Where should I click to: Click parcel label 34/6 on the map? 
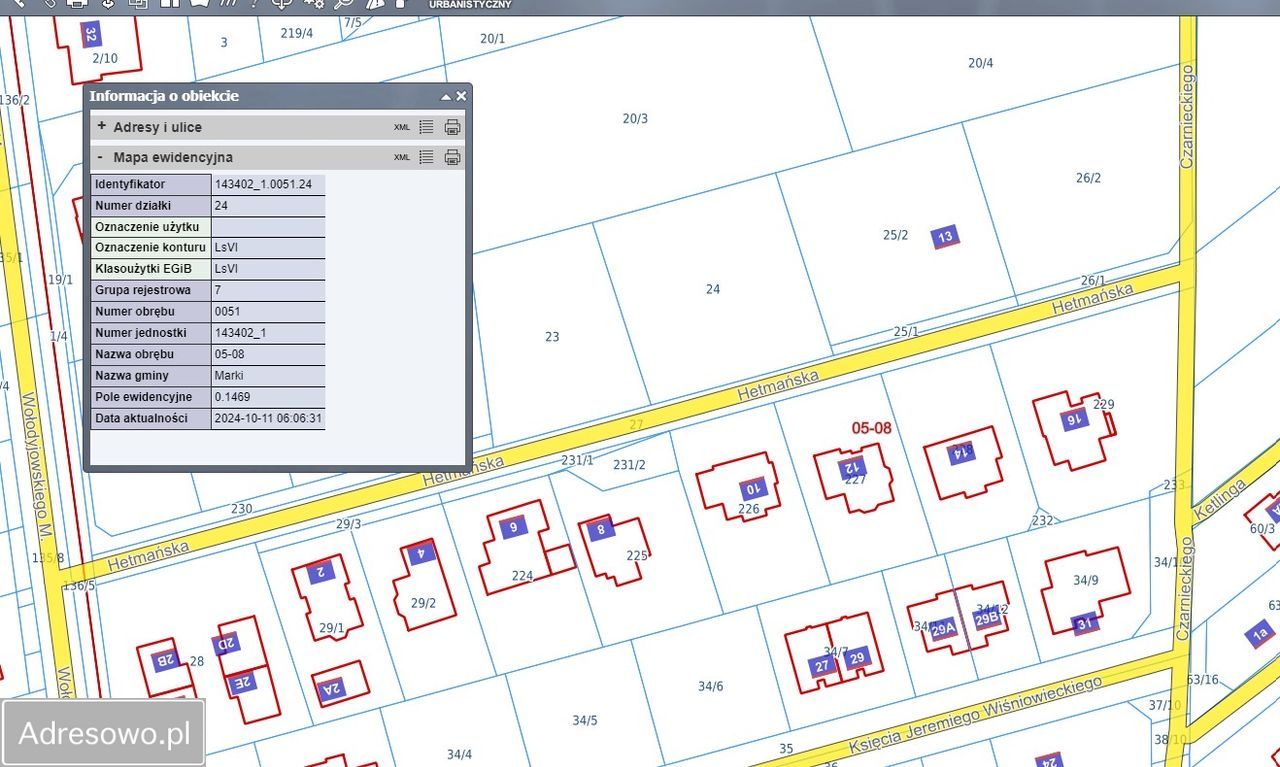[710, 686]
